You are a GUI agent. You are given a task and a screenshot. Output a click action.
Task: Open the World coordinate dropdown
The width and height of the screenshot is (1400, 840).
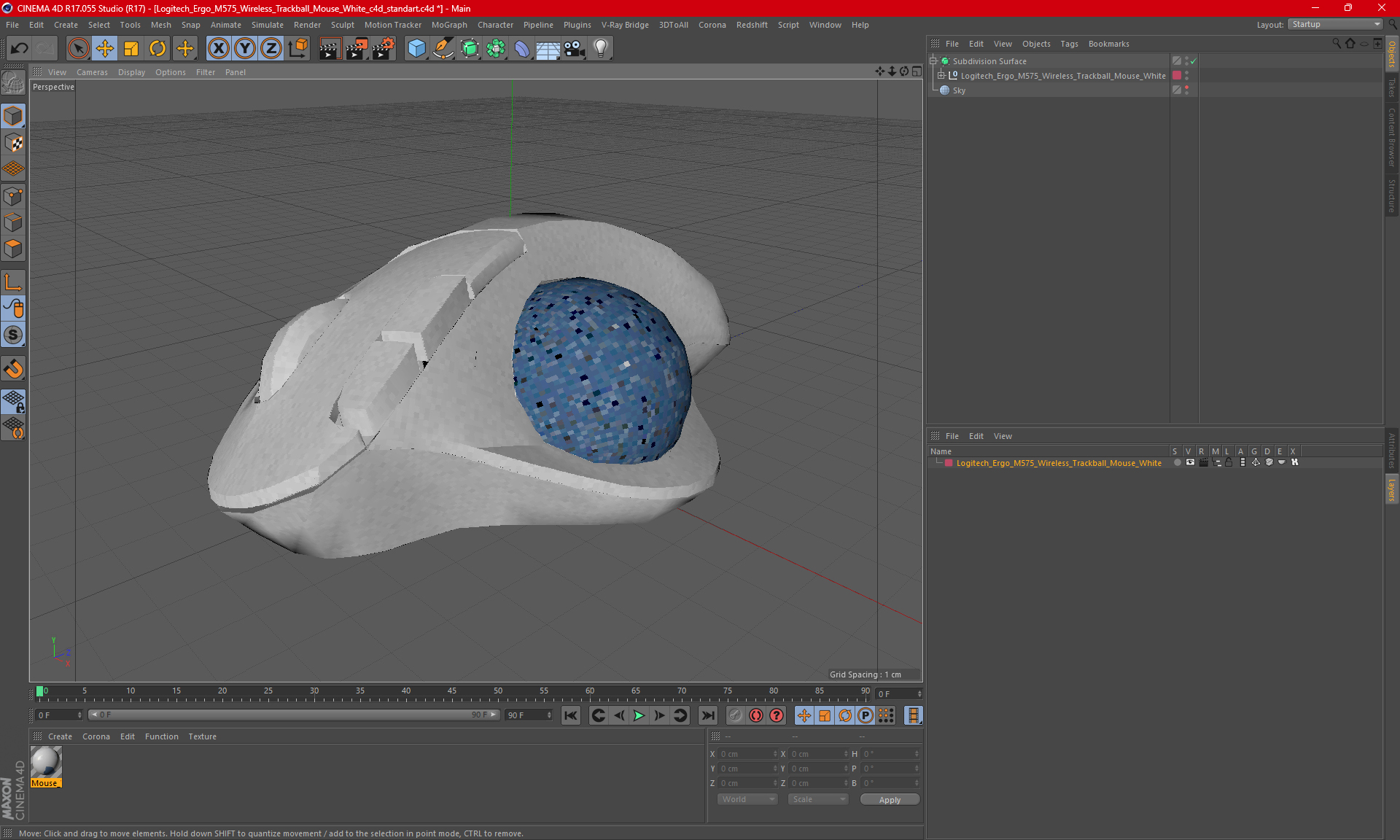747,799
